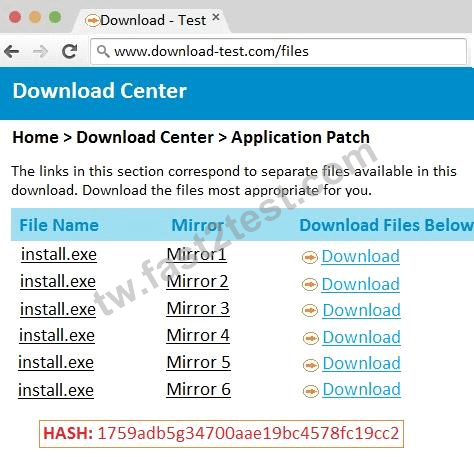
Task: Click the Home breadcrumb
Action: [35, 137]
